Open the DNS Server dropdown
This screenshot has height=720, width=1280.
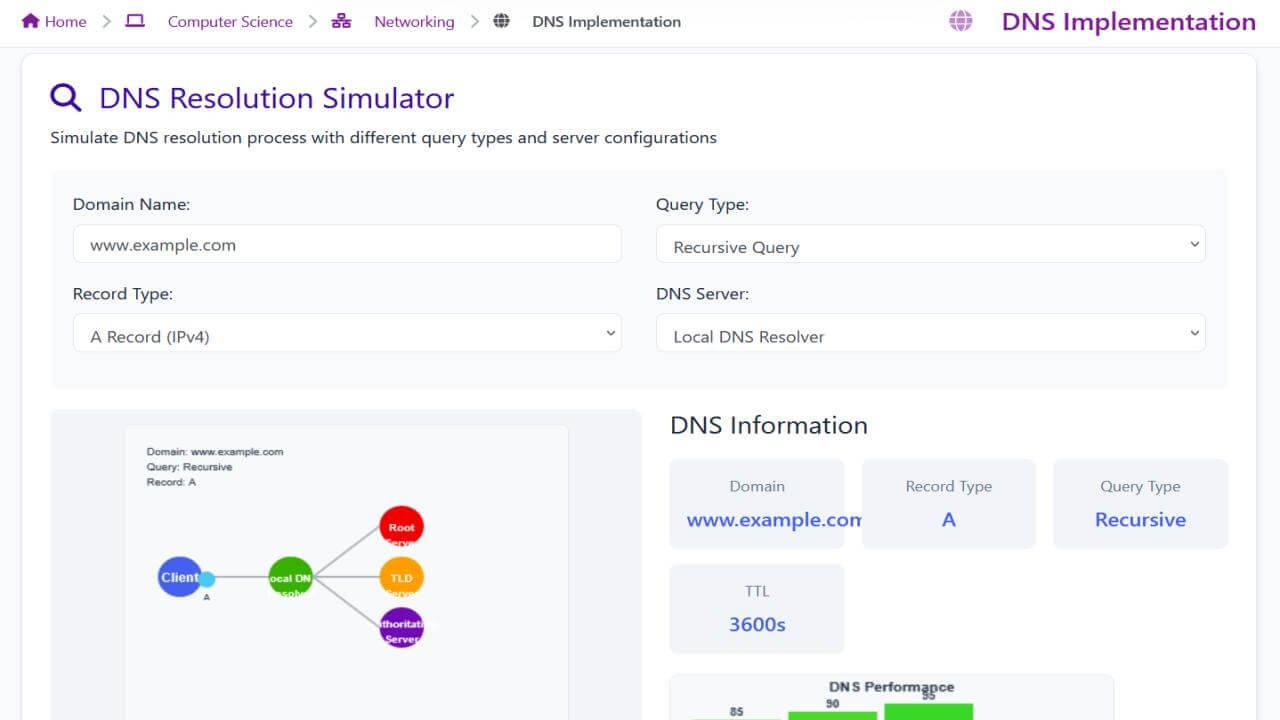point(930,334)
